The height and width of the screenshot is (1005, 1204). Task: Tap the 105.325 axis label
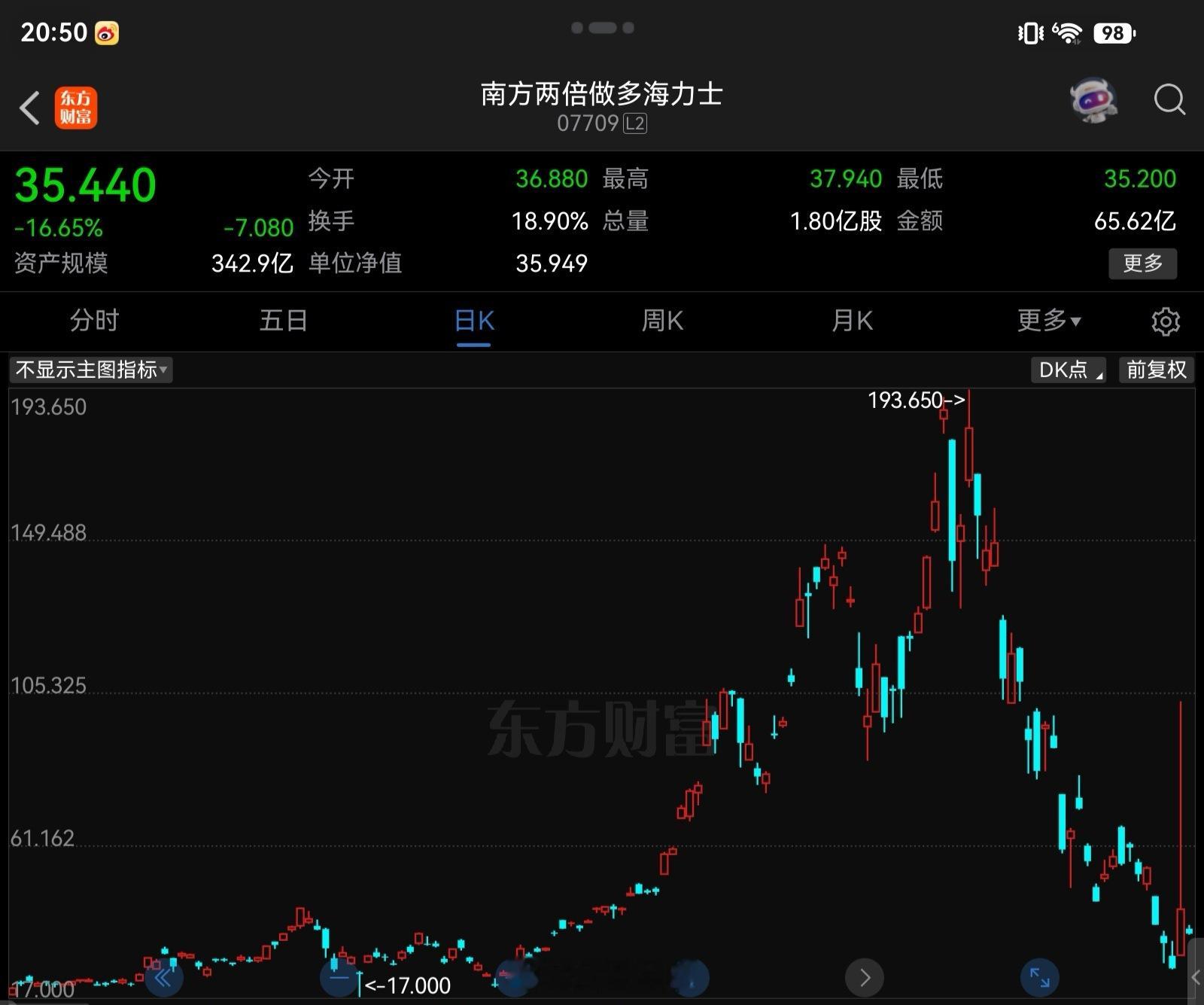point(48,686)
